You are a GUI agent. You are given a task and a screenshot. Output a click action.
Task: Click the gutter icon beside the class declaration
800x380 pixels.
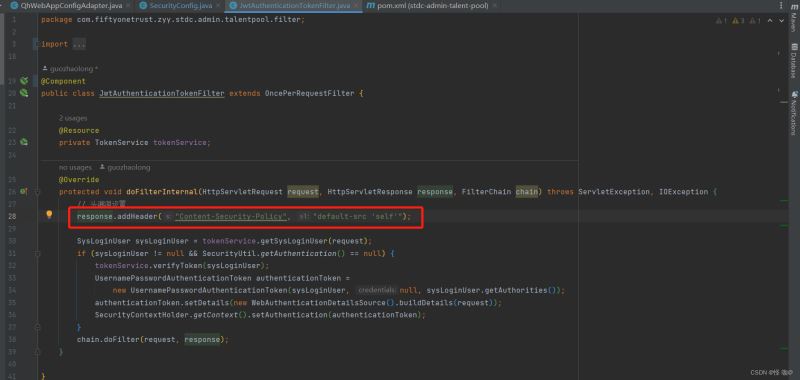(23, 93)
